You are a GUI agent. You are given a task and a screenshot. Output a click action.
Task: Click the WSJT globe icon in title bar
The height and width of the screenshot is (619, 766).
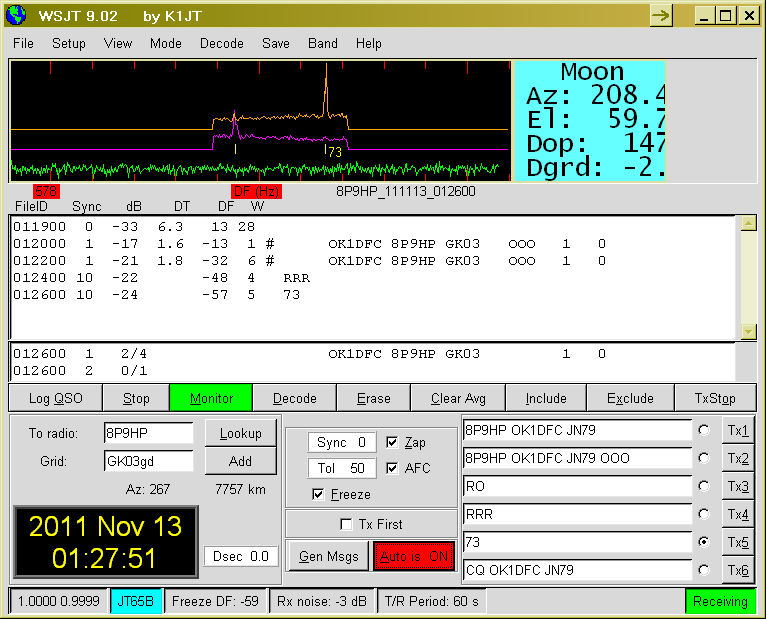(16, 15)
